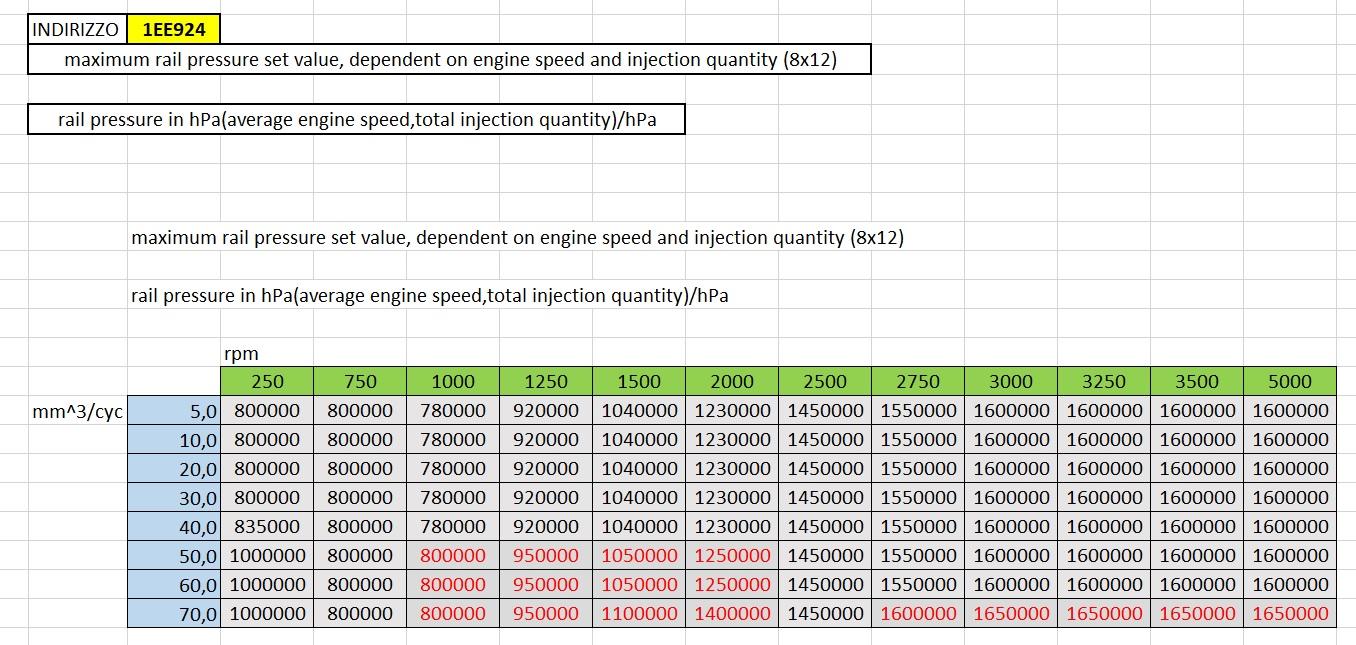Select the 2750 rpm header cell
1356x645 pixels.
click(x=918, y=381)
